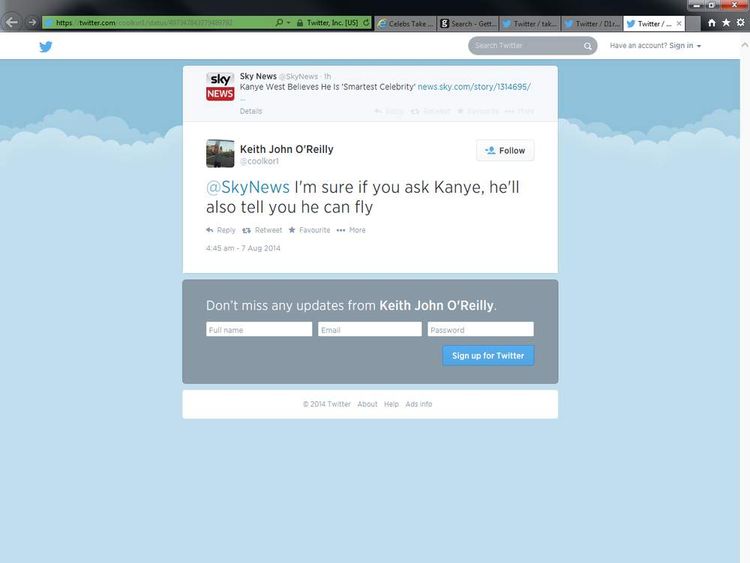Image resolution: width=750 pixels, height=563 pixels.
Task: Reply to Keith John O'Reilly's tweet
Action: [x=221, y=230]
